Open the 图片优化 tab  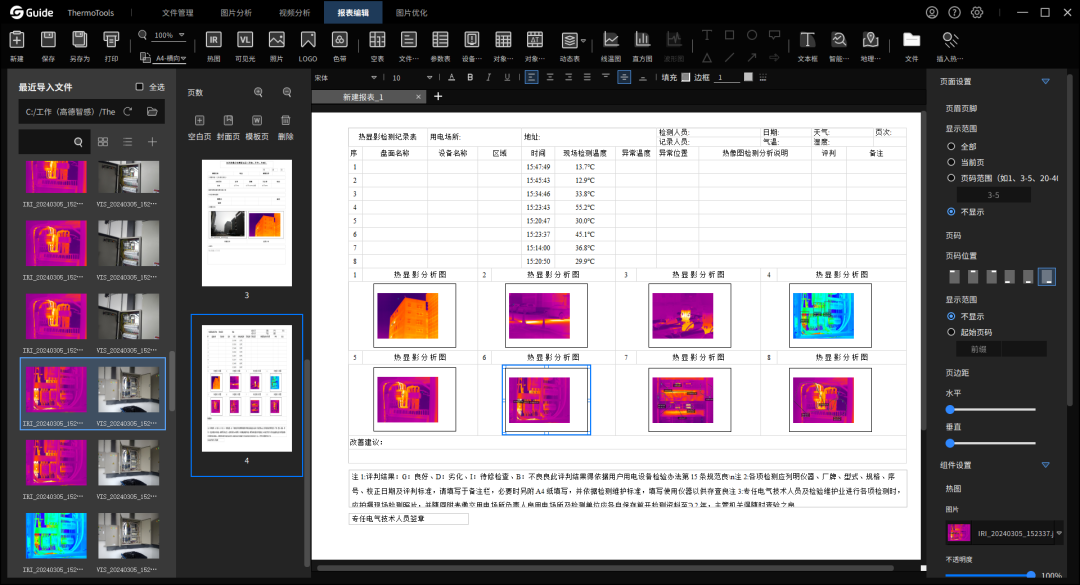coord(412,12)
